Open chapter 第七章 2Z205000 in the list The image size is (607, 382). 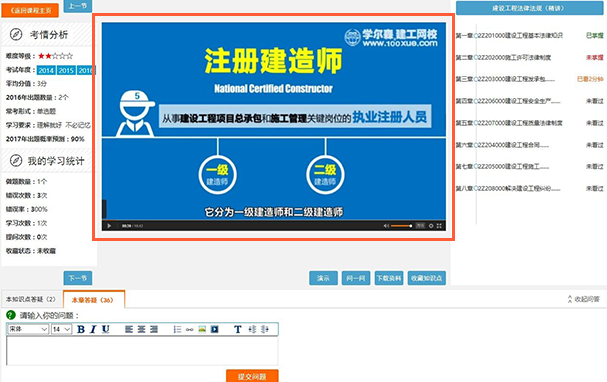[x=502, y=166]
